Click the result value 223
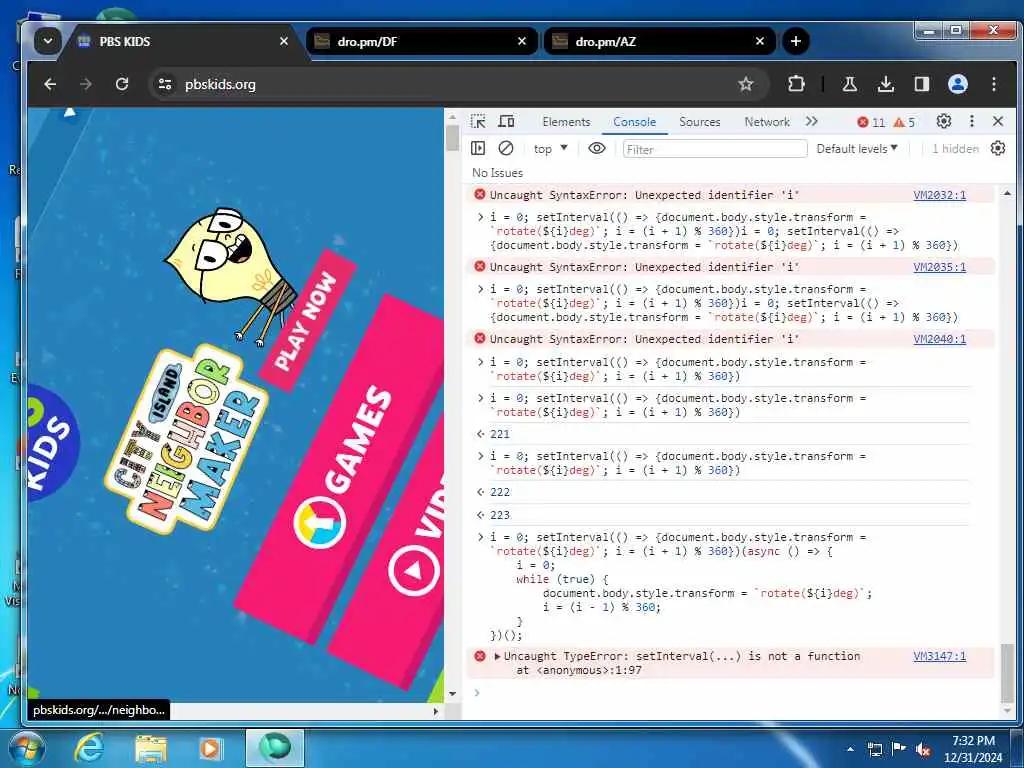This screenshot has height=768, width=1024. click(500, 515)
